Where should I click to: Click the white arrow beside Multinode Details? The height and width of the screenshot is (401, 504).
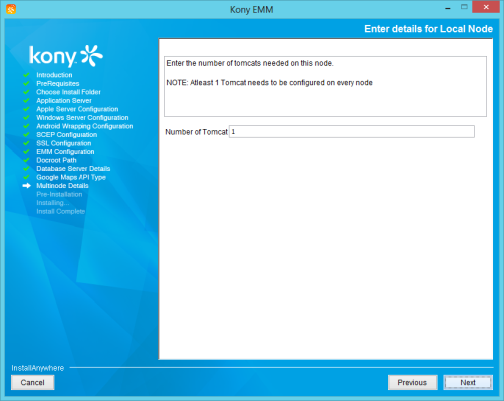coord(27,186)
